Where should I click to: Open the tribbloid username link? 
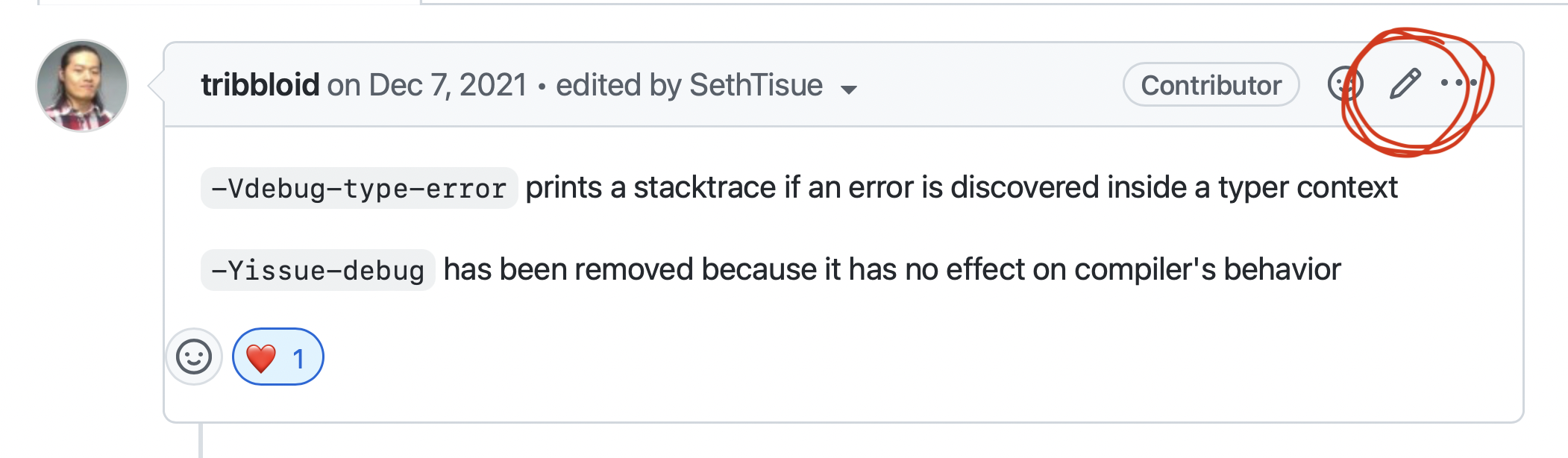click(260, 85)
